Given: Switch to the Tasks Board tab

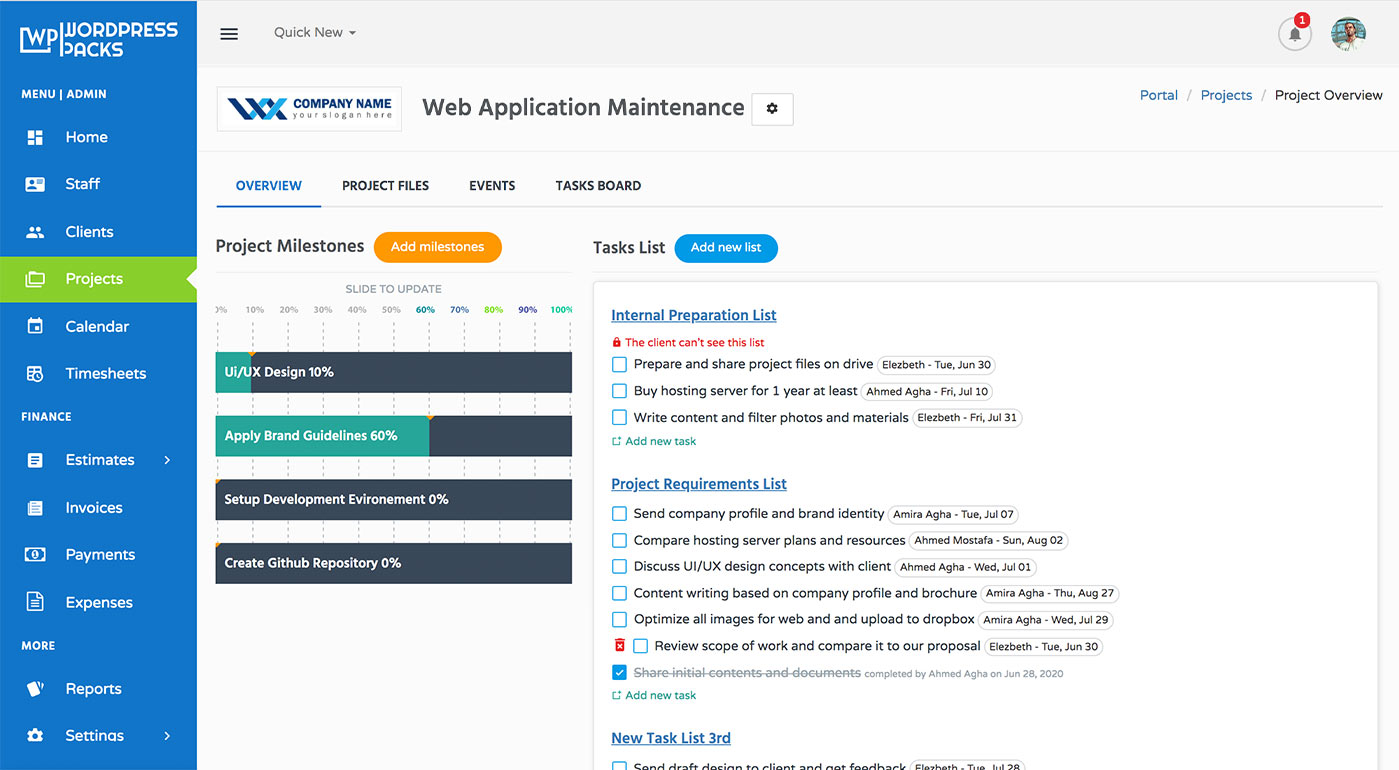Looking at the screenshot, I should pos(597,185).
